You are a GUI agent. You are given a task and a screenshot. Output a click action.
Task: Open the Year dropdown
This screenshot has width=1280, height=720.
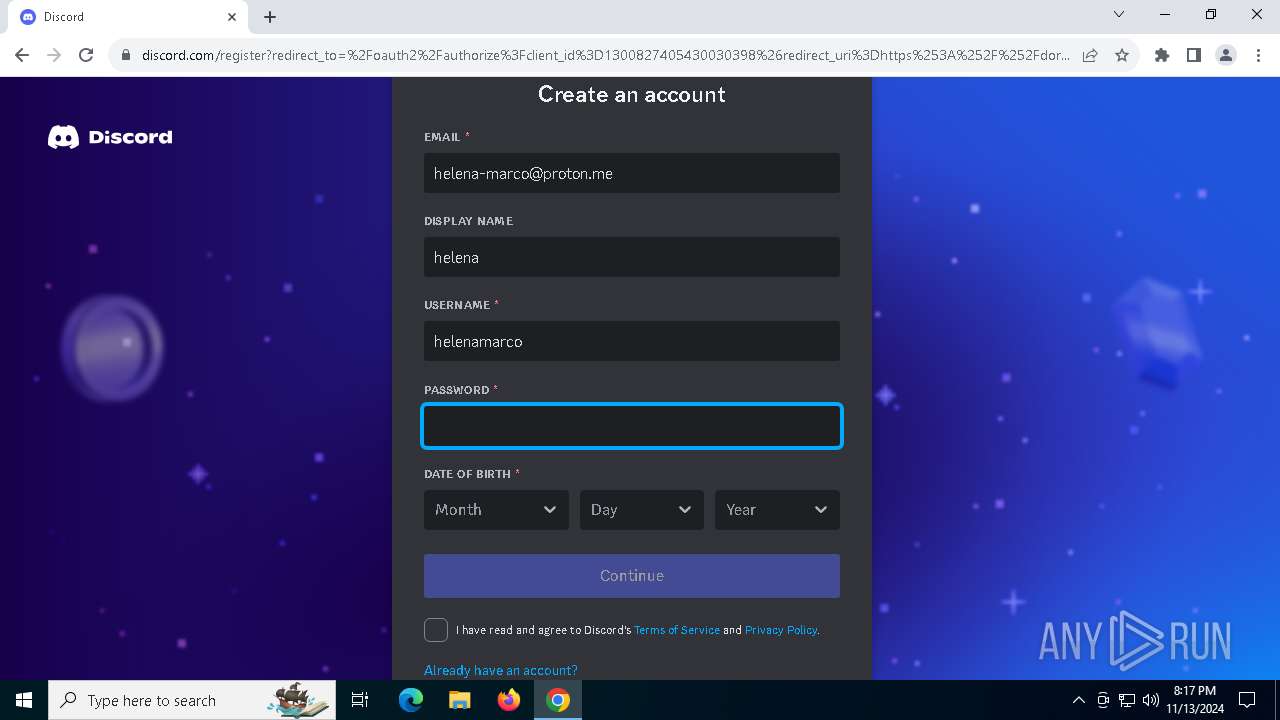pos(777,510)
